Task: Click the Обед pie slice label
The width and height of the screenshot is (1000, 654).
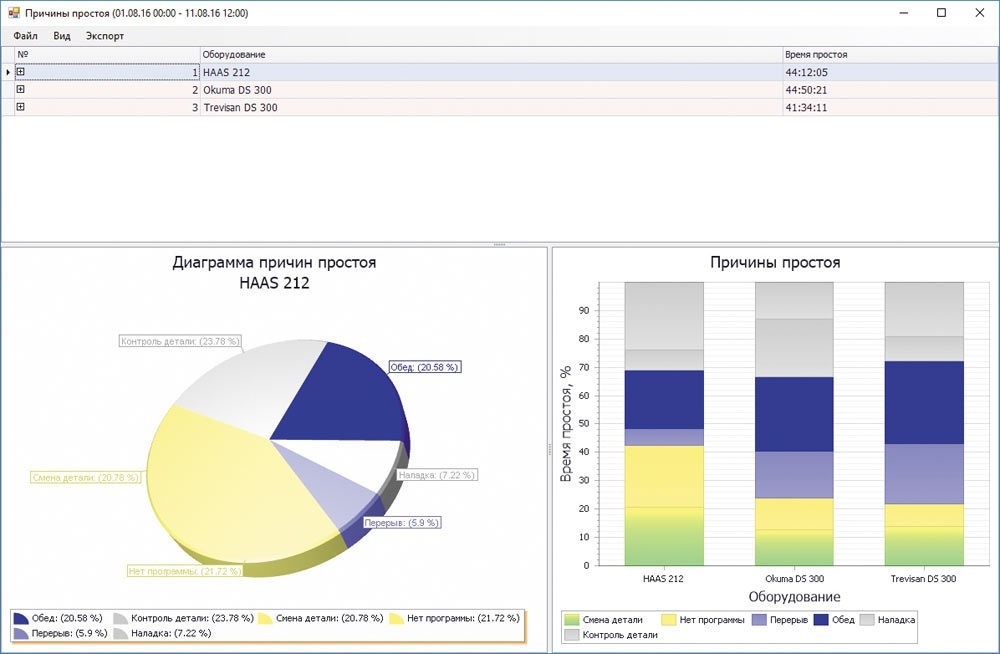Action: pyautogui.click(x=425, y=367)
